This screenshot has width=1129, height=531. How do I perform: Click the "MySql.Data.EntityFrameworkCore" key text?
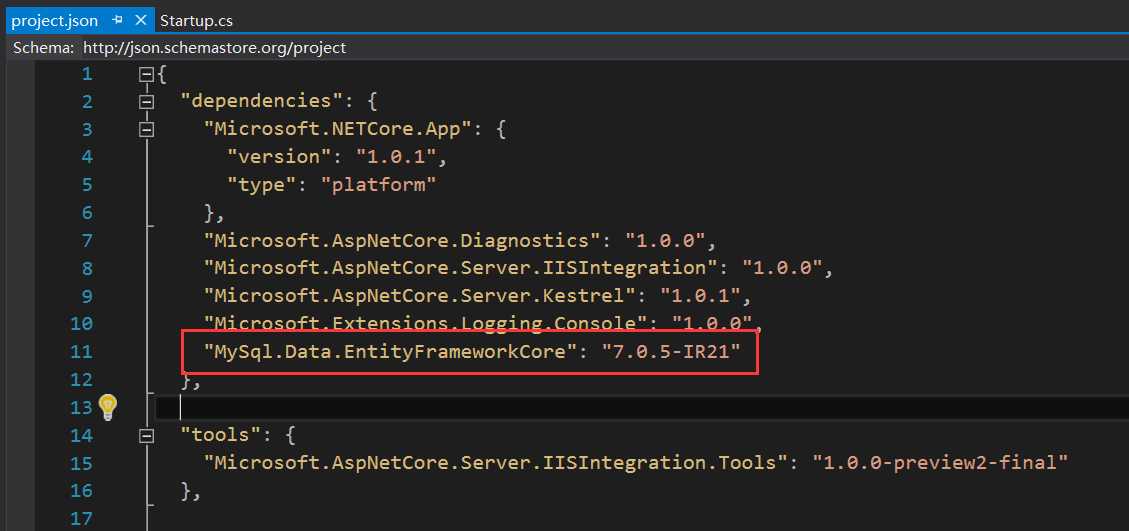pyautogui.click(x=386, y=351)
